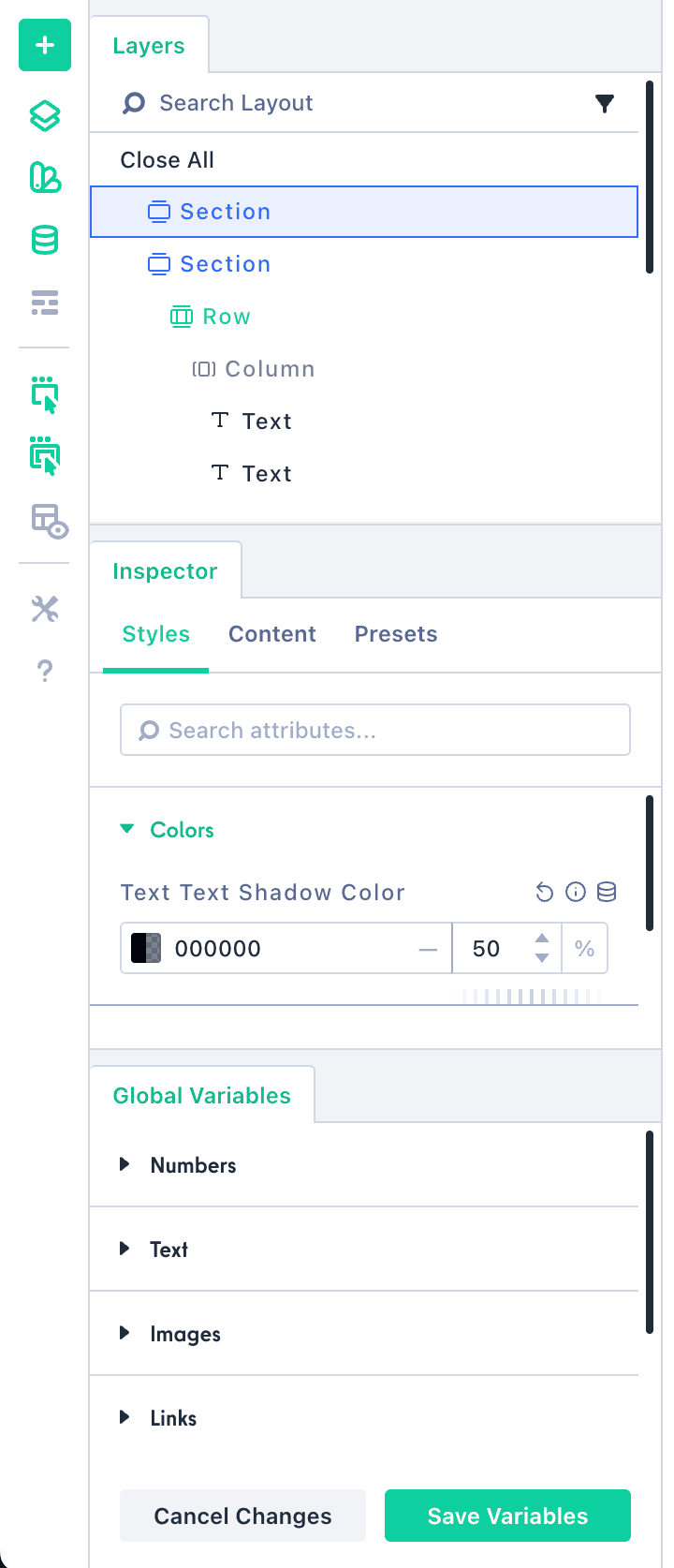674x1568 pixels.
Task: Expand the Images global variables group
Action: pyautogui.click(x=125, y=1333)
